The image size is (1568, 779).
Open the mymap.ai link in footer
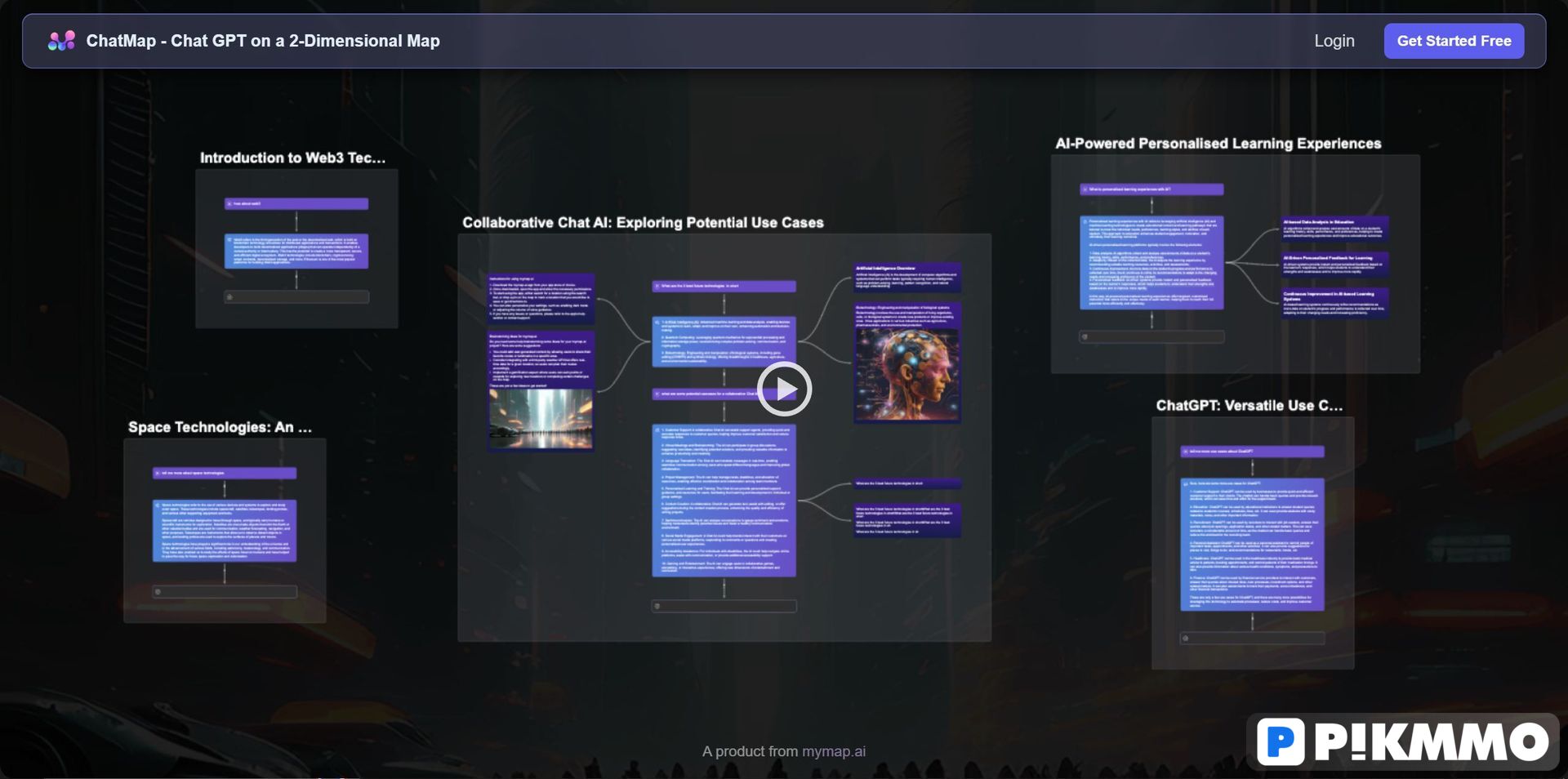(834, 751)
